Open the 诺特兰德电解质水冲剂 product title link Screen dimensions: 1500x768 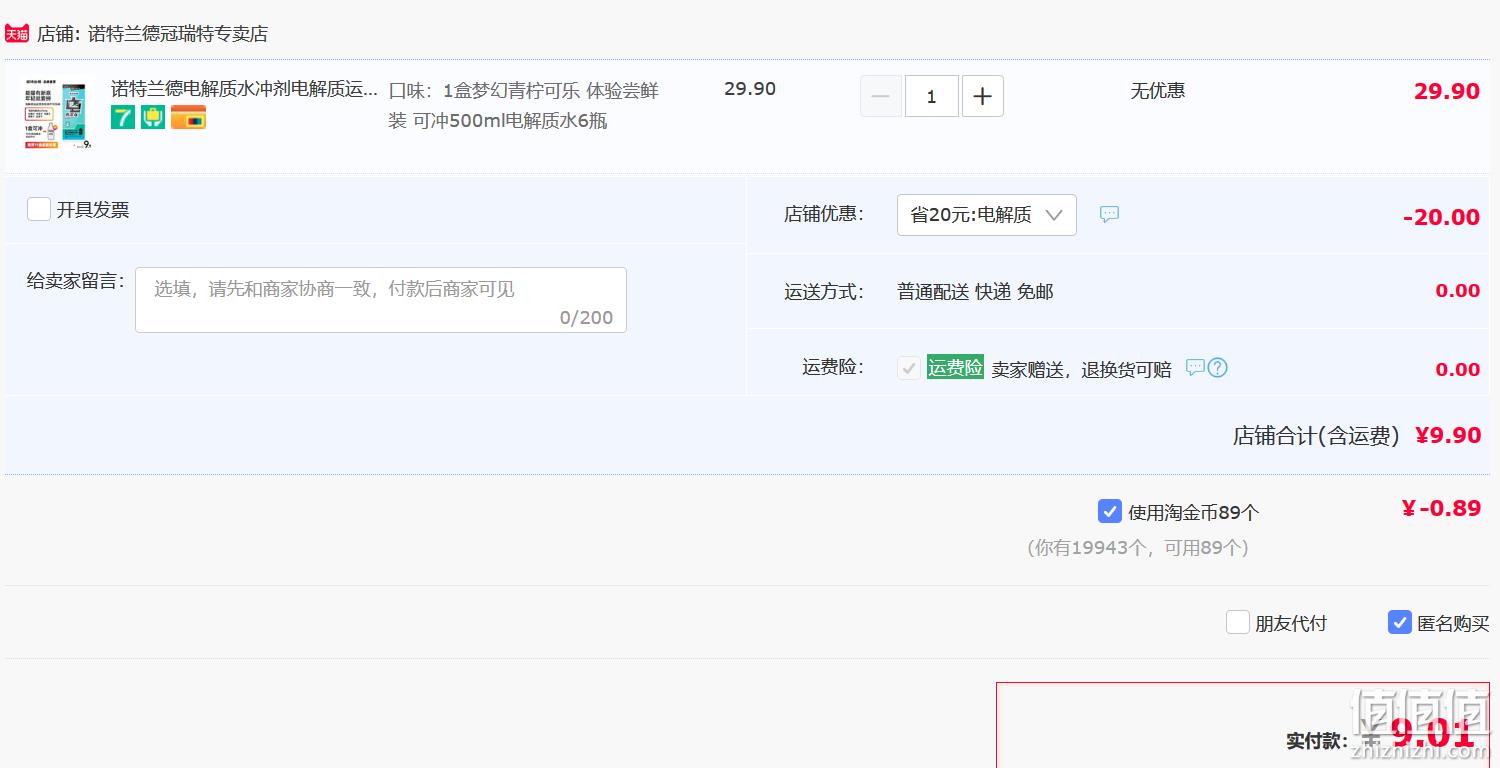[244, 89]
